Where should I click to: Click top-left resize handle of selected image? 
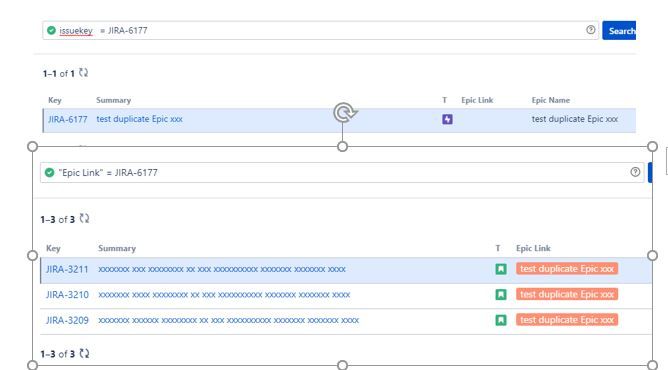(x=32, y=146)
